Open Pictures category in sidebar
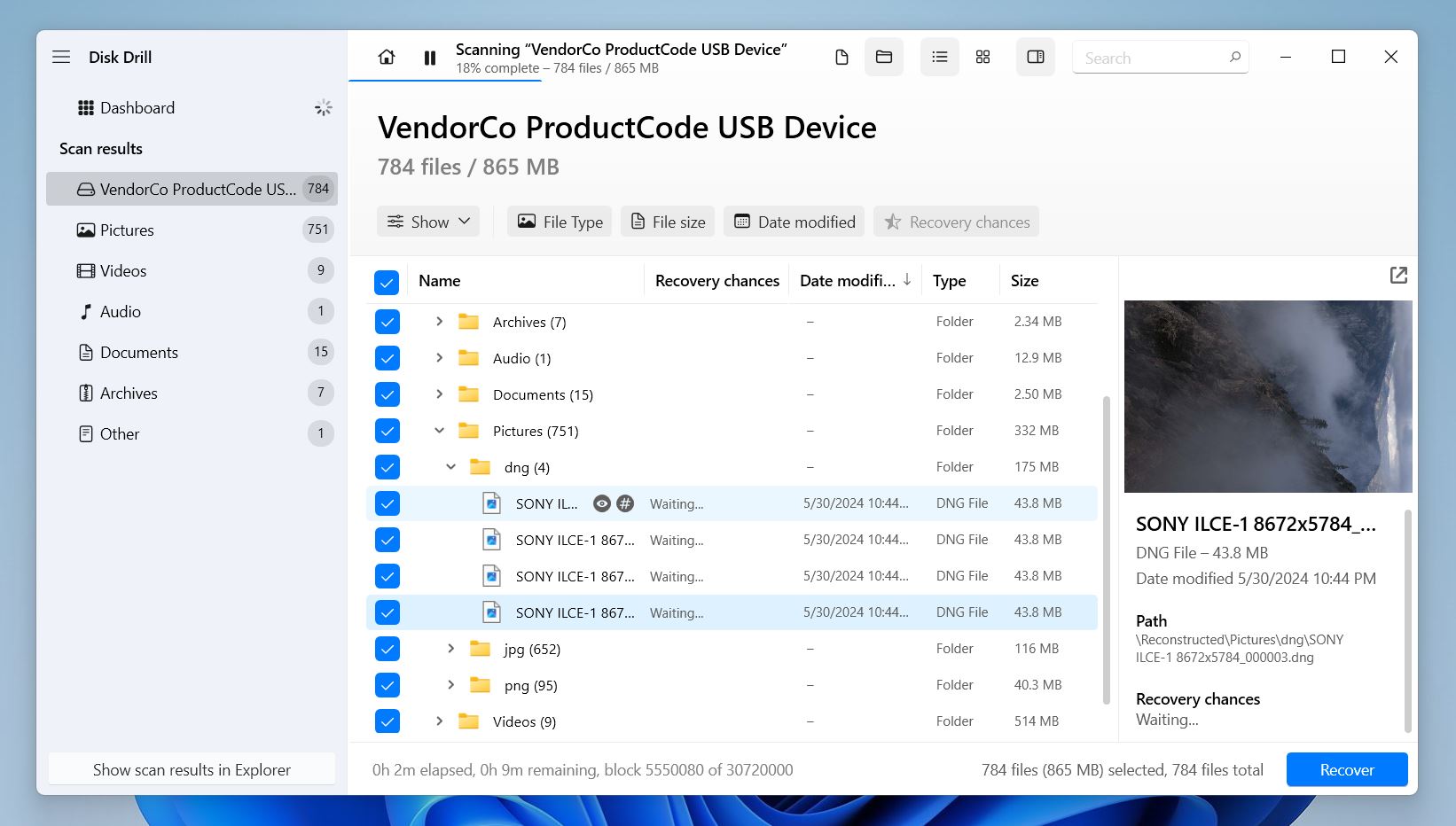Viewport: 1456px width, 826px height. (127, 230)
